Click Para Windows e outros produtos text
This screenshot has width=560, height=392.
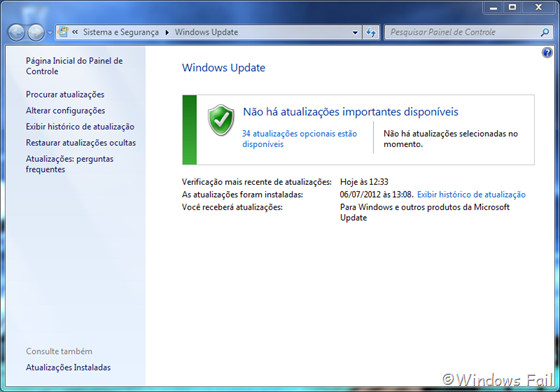[x=425, y=212]
